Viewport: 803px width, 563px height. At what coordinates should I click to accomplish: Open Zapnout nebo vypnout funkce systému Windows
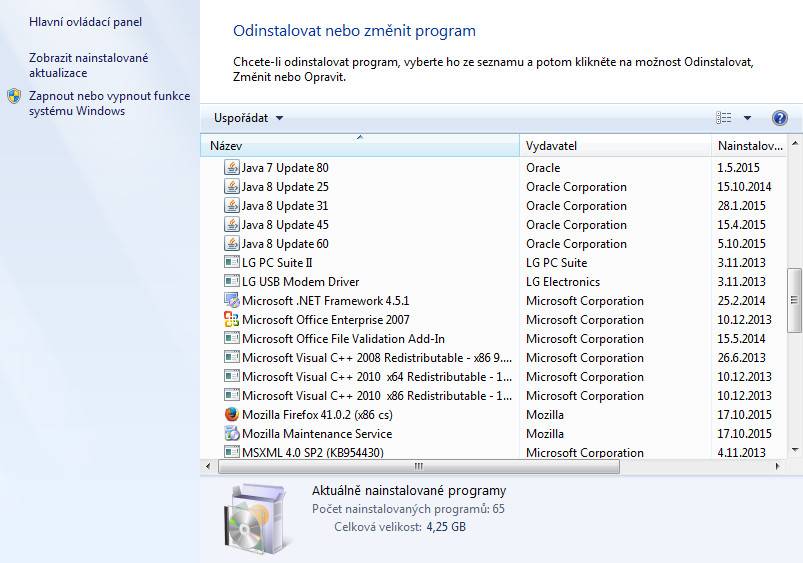tap(110, 103)
